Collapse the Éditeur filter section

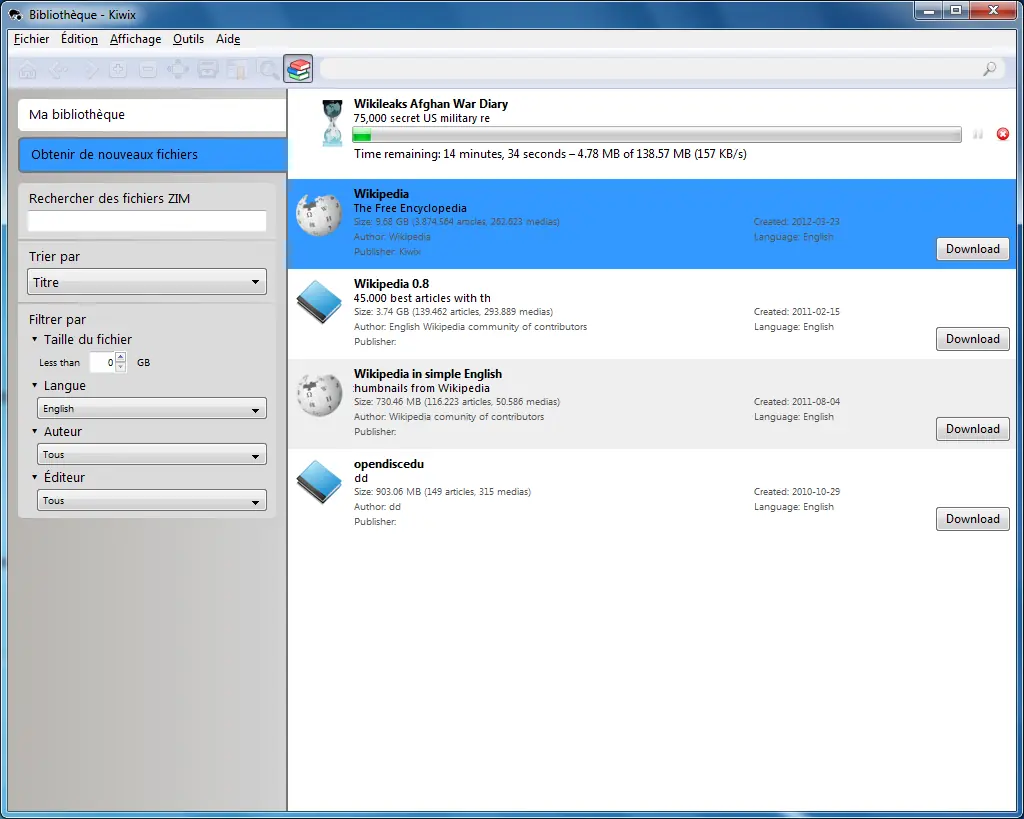click(35, 477)
